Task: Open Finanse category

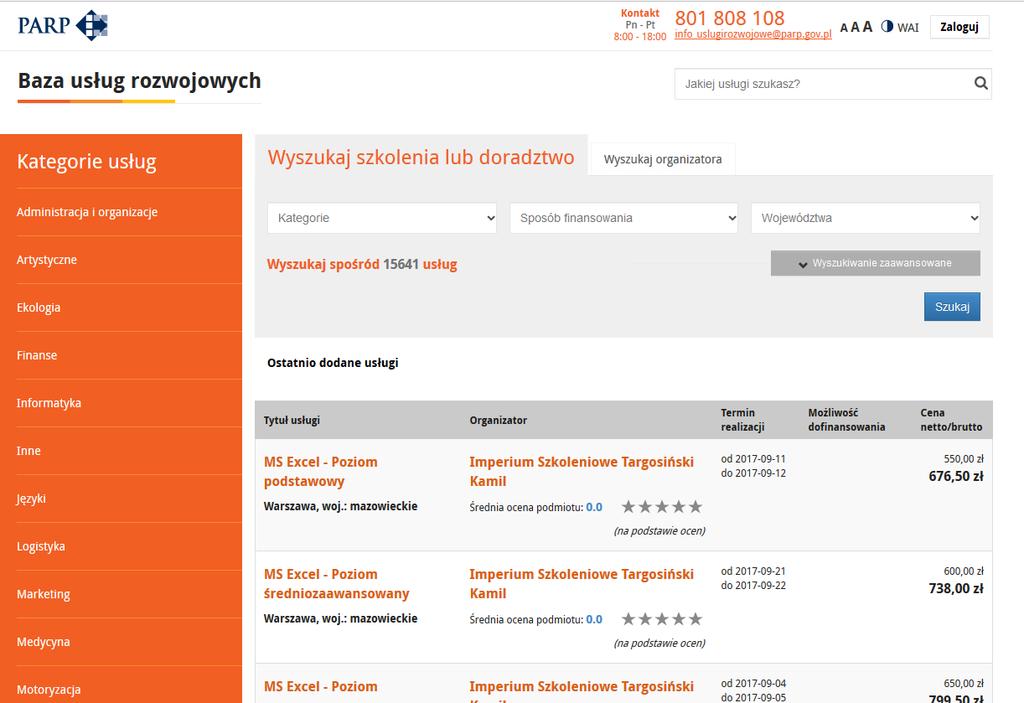Action: 37,355
